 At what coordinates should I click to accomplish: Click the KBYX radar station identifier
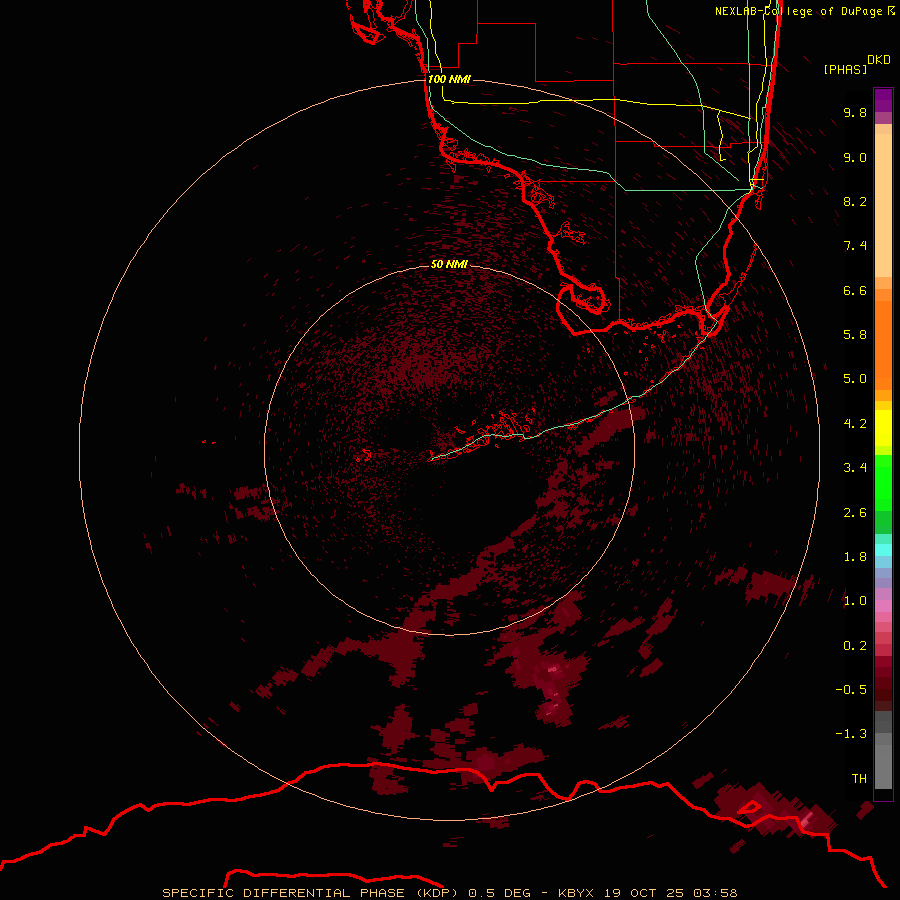coord(578,893)
